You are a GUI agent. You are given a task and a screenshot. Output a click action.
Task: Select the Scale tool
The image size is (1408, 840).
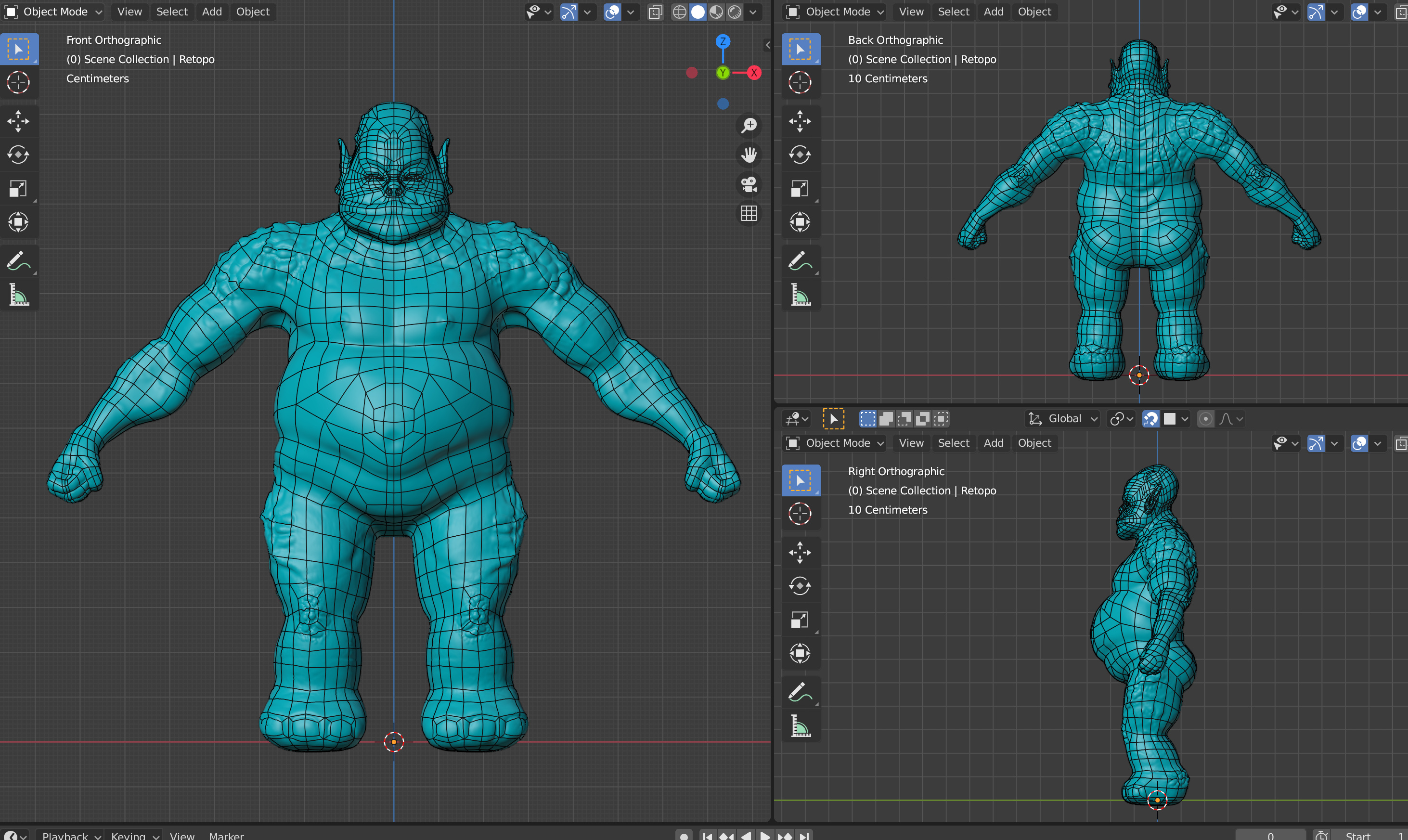[x=19, y=189]
